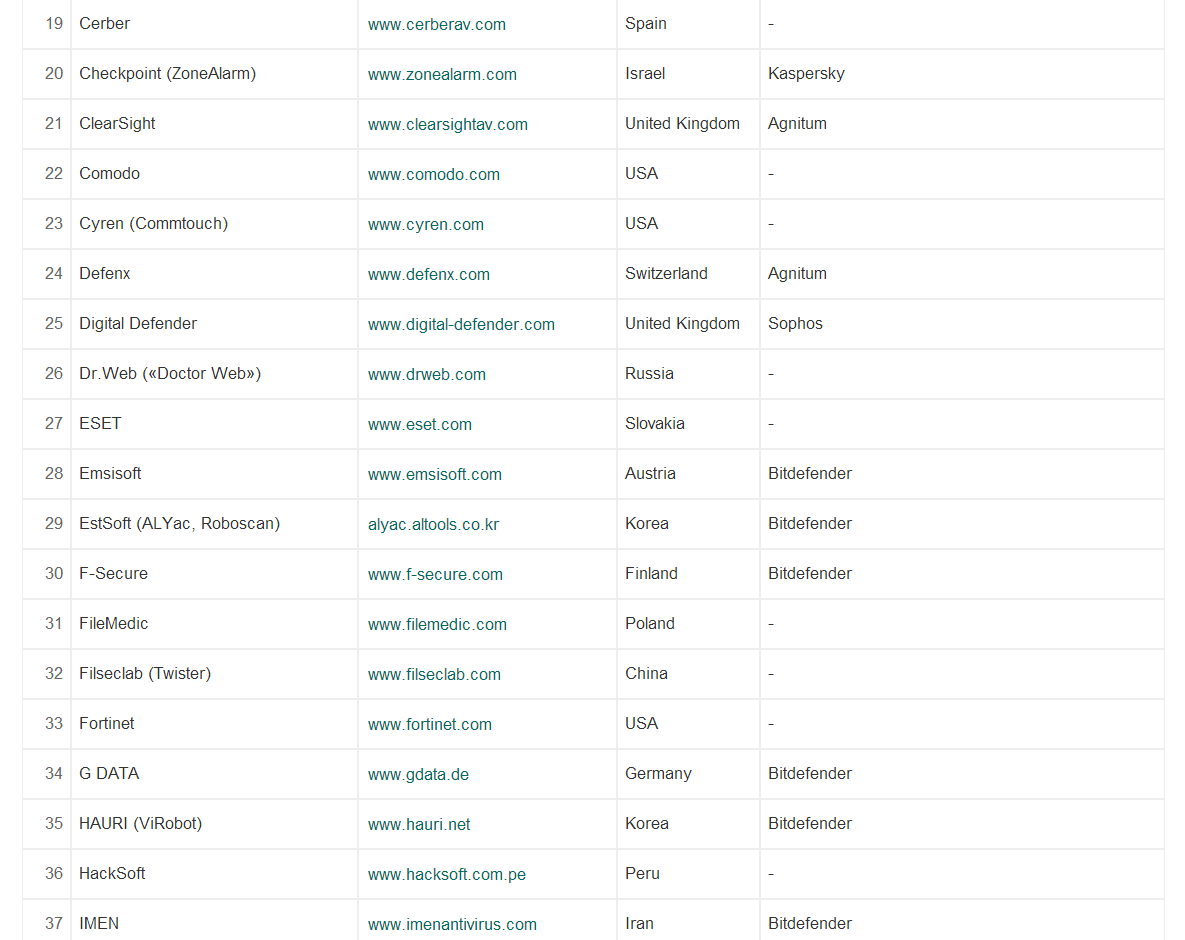Visit the www.drweb.com link
This screenshot has height=940, width=1185.
(x=426, y=374)
